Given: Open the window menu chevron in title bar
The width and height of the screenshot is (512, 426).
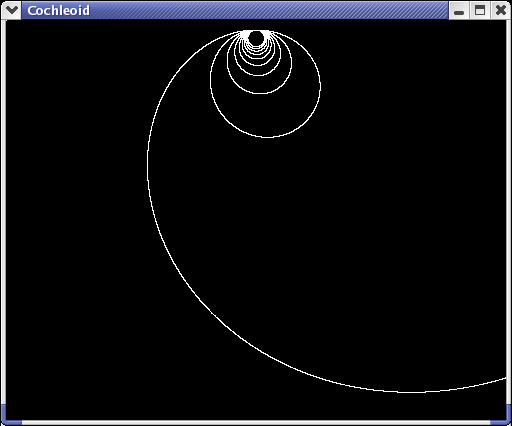Looking at the screenshot, I should click(11, 10).
